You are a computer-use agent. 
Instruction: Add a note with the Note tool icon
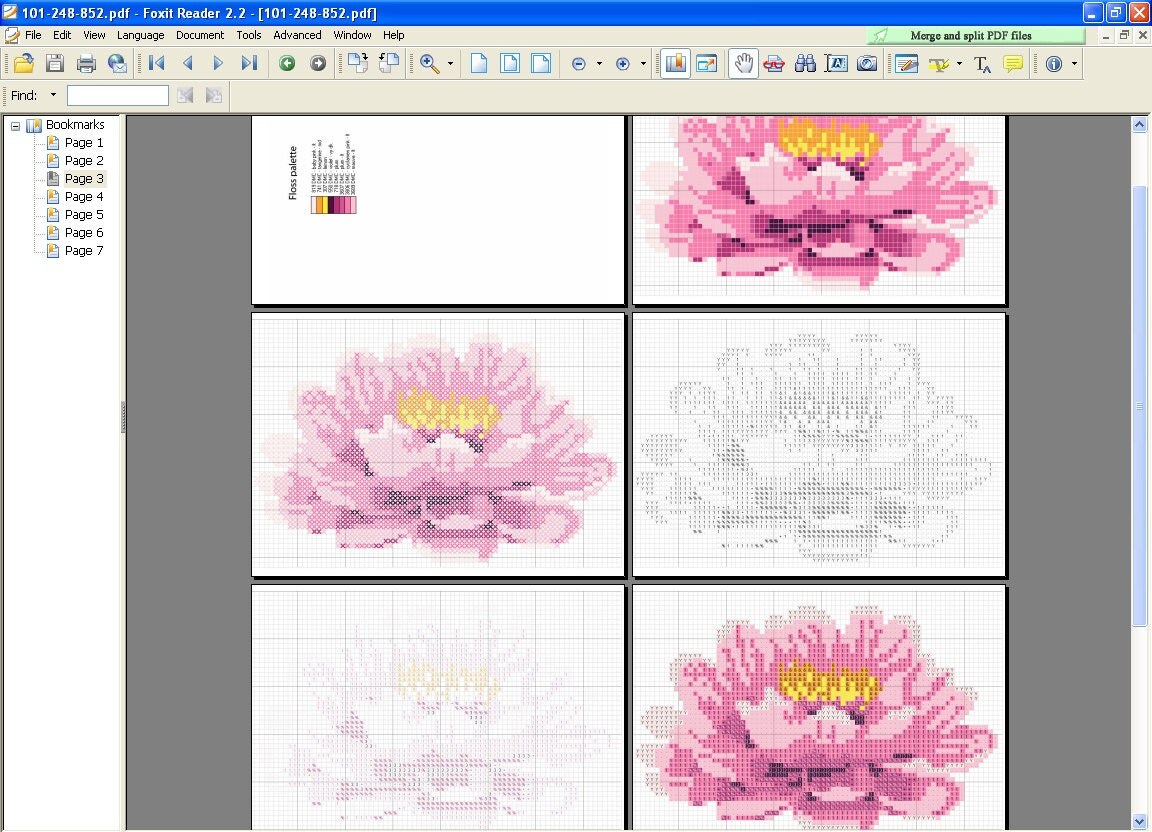tap(1012, 63)
